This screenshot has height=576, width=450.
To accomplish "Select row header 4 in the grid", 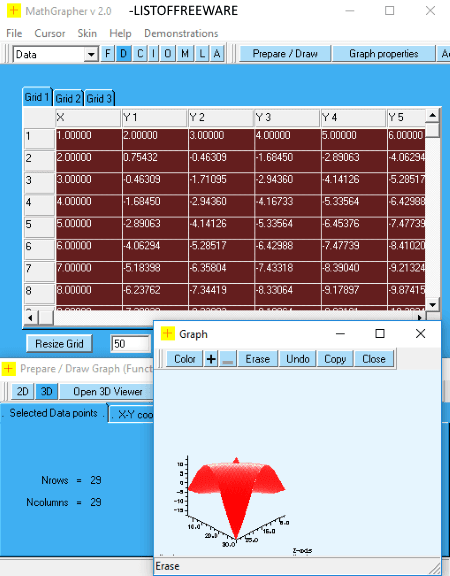I will pyautogui.click(x=39, y=205).
